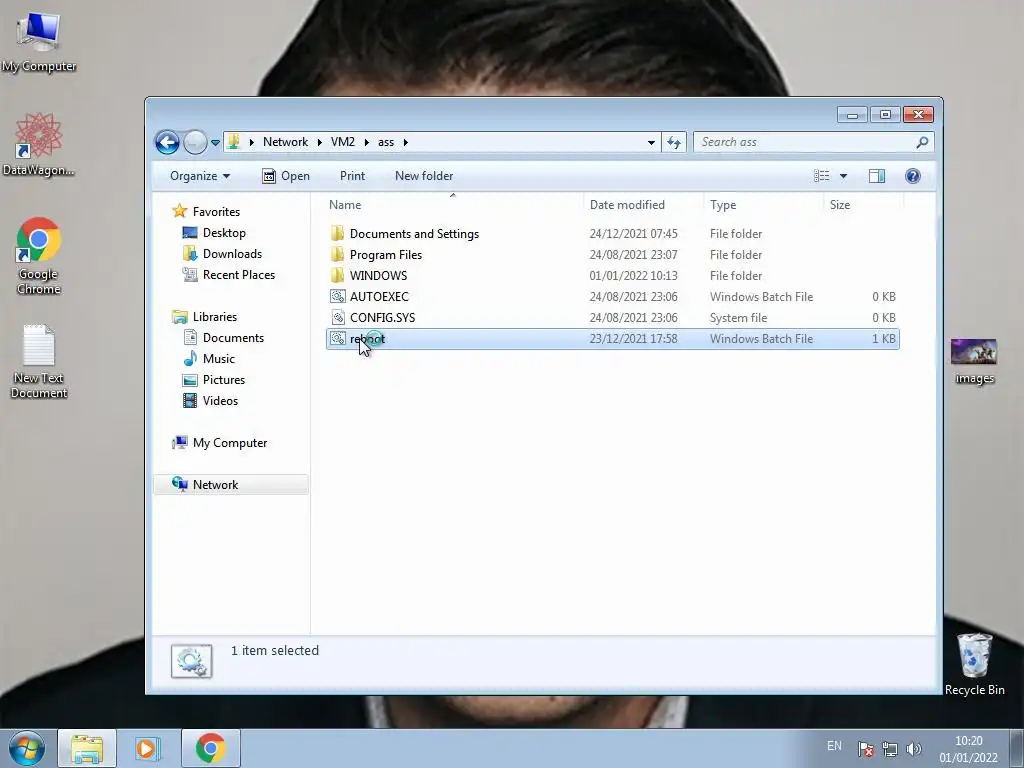The width and height of the screenshot is (1024, 768).
Task: Open the Windows Start menu
Action: (27, 748)
